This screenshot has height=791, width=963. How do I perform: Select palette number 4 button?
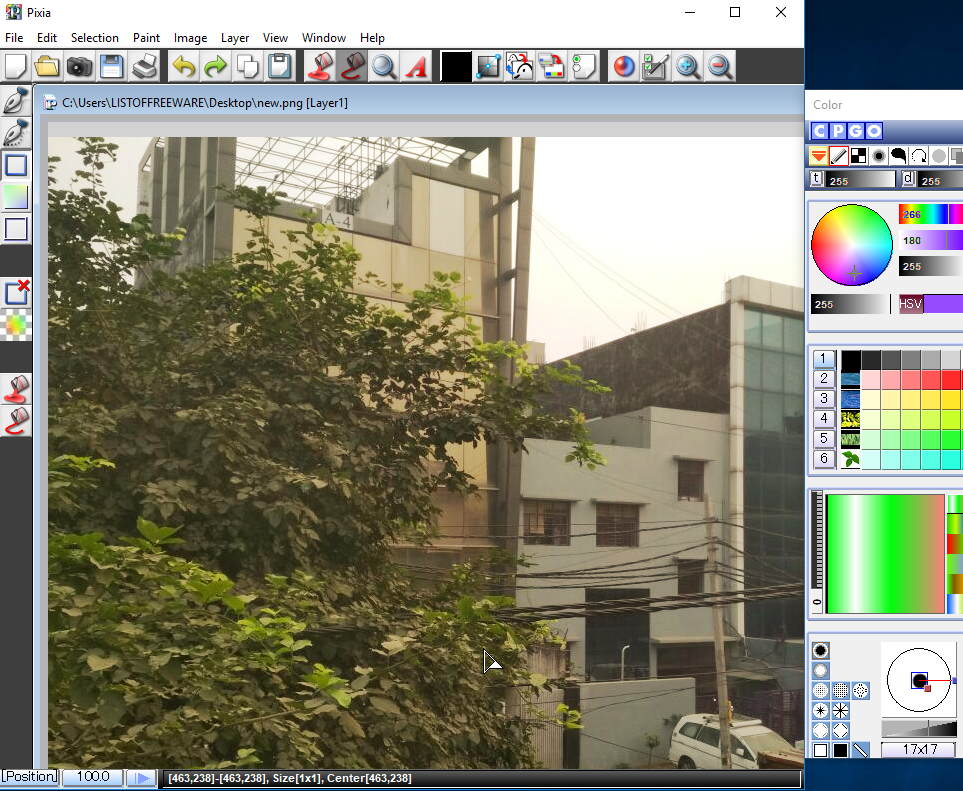click(824, 419)
